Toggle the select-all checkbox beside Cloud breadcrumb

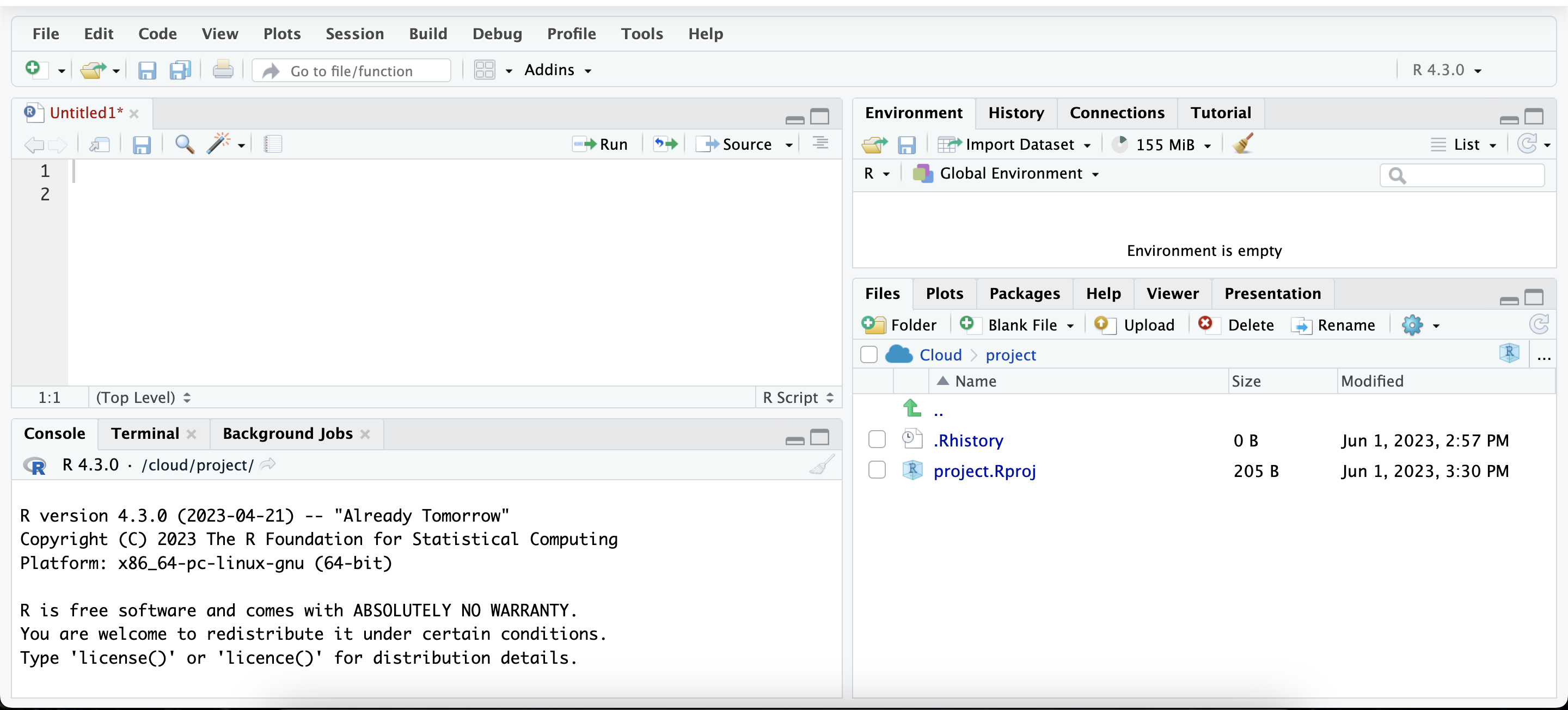pyautogui.click(x=868, y=354)
